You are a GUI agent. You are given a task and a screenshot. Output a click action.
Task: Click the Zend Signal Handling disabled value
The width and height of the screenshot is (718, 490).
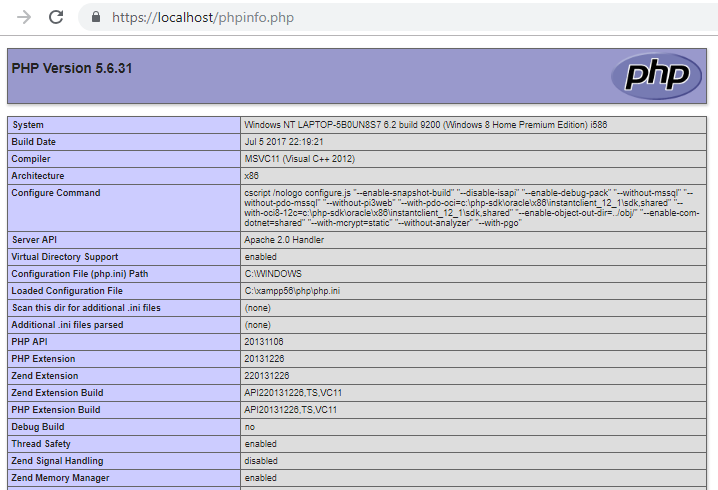click(x=261, y=461)
